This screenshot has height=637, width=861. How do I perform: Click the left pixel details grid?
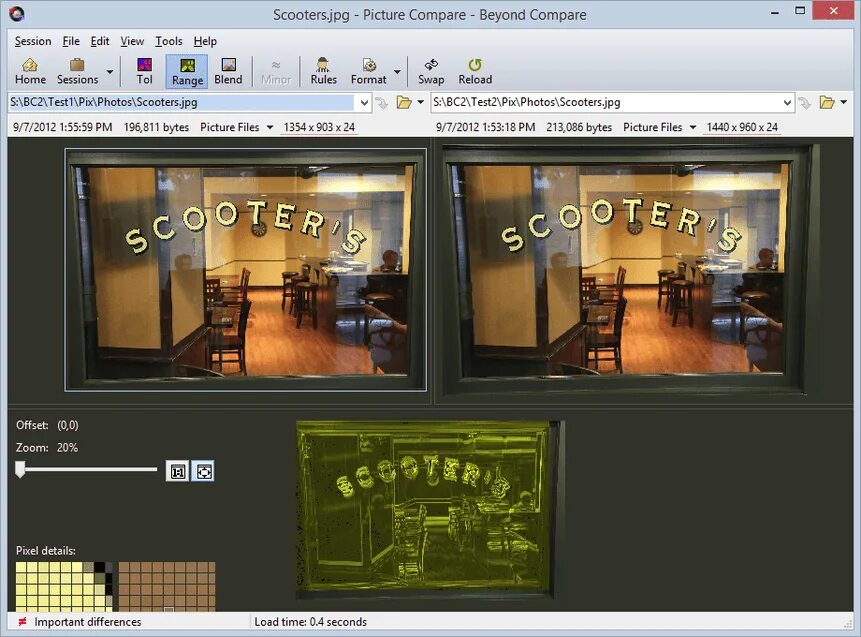click(64, 586)
